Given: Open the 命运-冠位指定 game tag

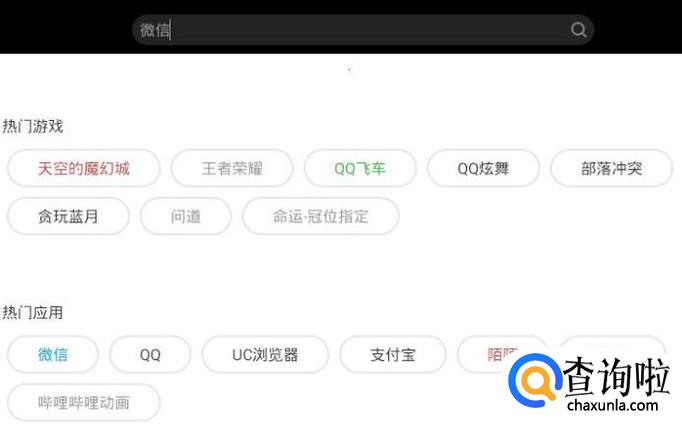Looking at the screenshot, I should click(x=321, y=216).
